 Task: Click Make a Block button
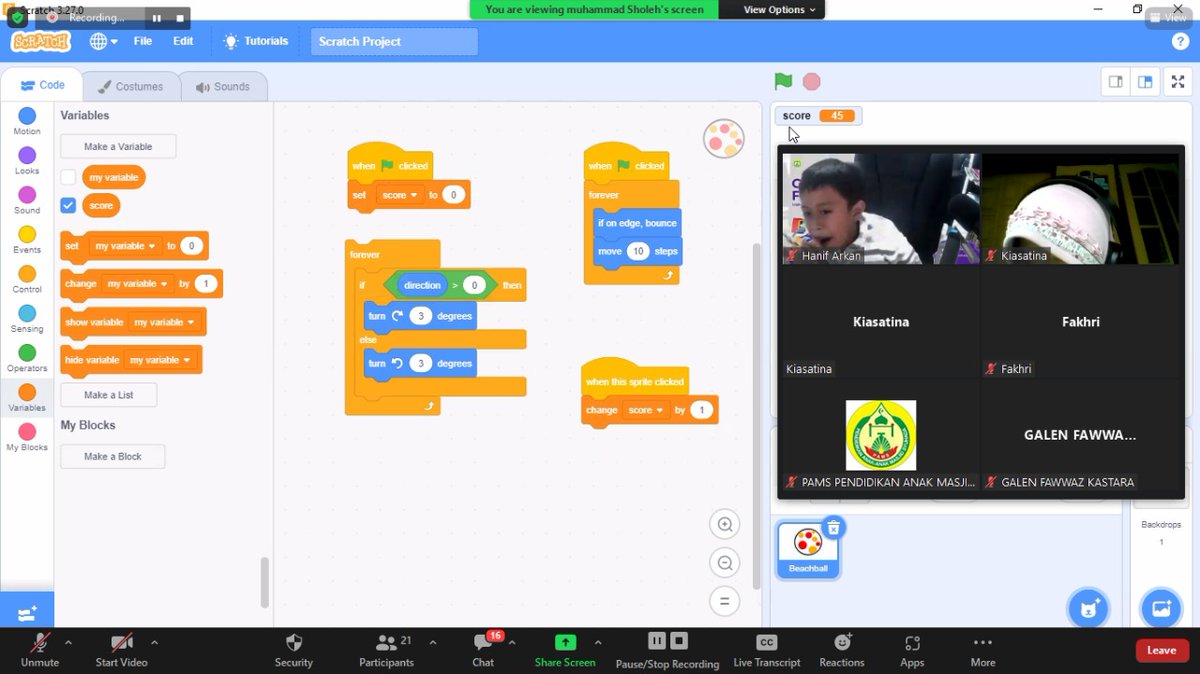[112, 457]
